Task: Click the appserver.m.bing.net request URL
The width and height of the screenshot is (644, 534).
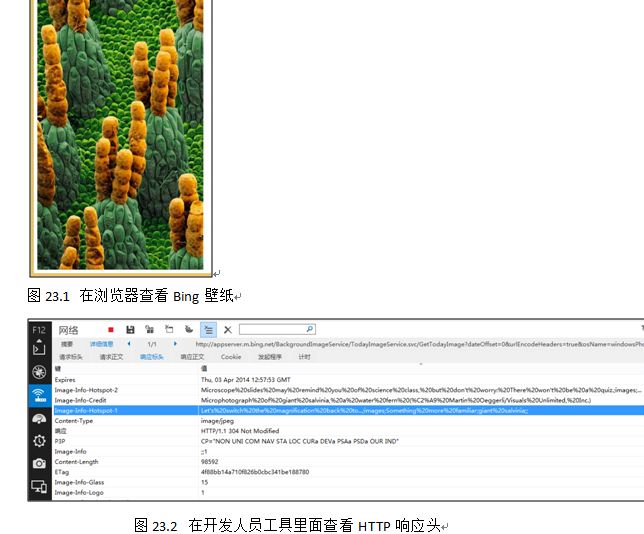Action: click(x=419, y=344)
